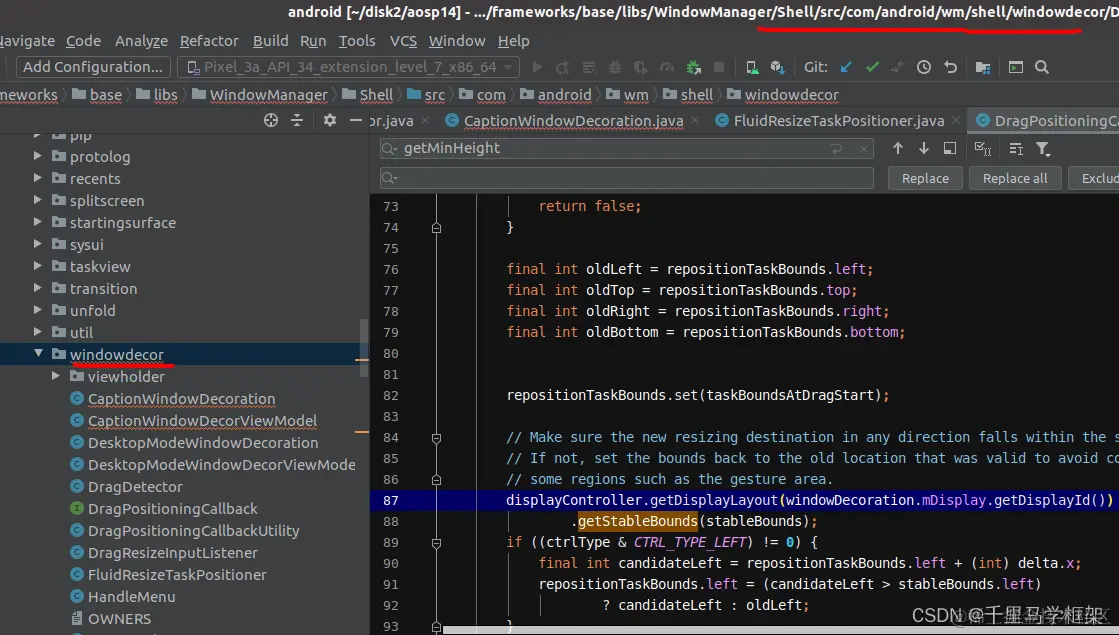Click into the replace text field
This screenshot has height=635, width=1119.
627,178
